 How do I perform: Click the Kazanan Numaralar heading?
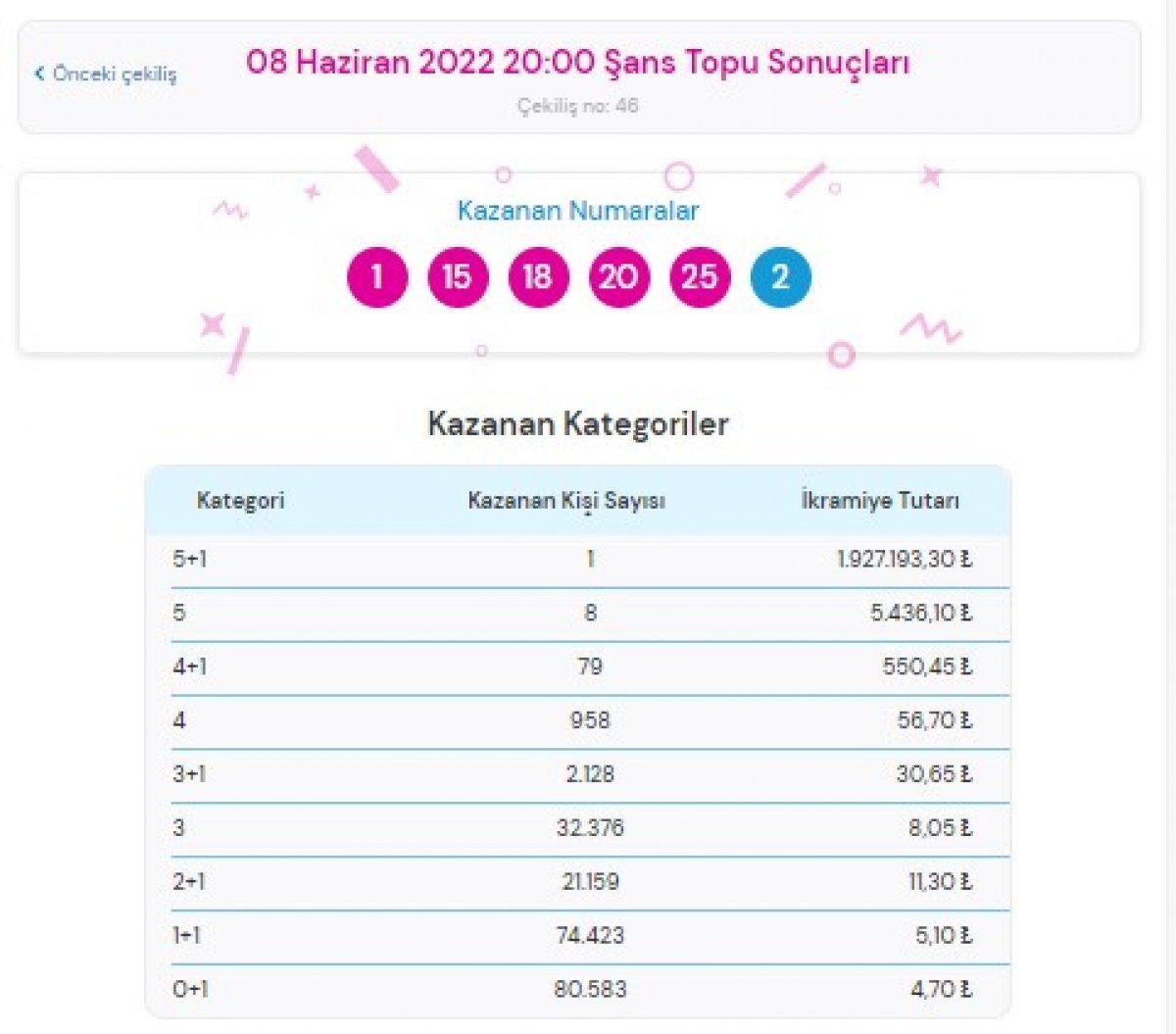[578, 210]
